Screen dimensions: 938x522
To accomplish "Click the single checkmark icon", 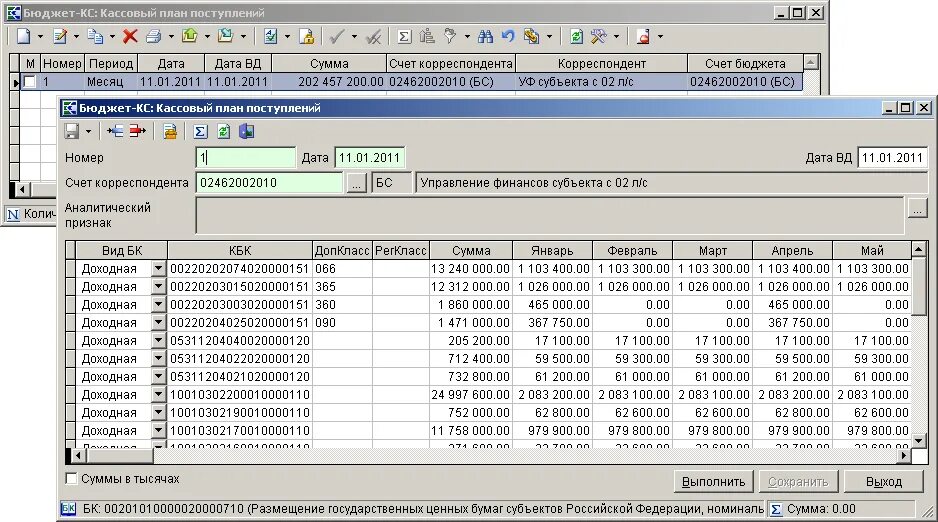I will pyautogui.click(x=337, y=36).
